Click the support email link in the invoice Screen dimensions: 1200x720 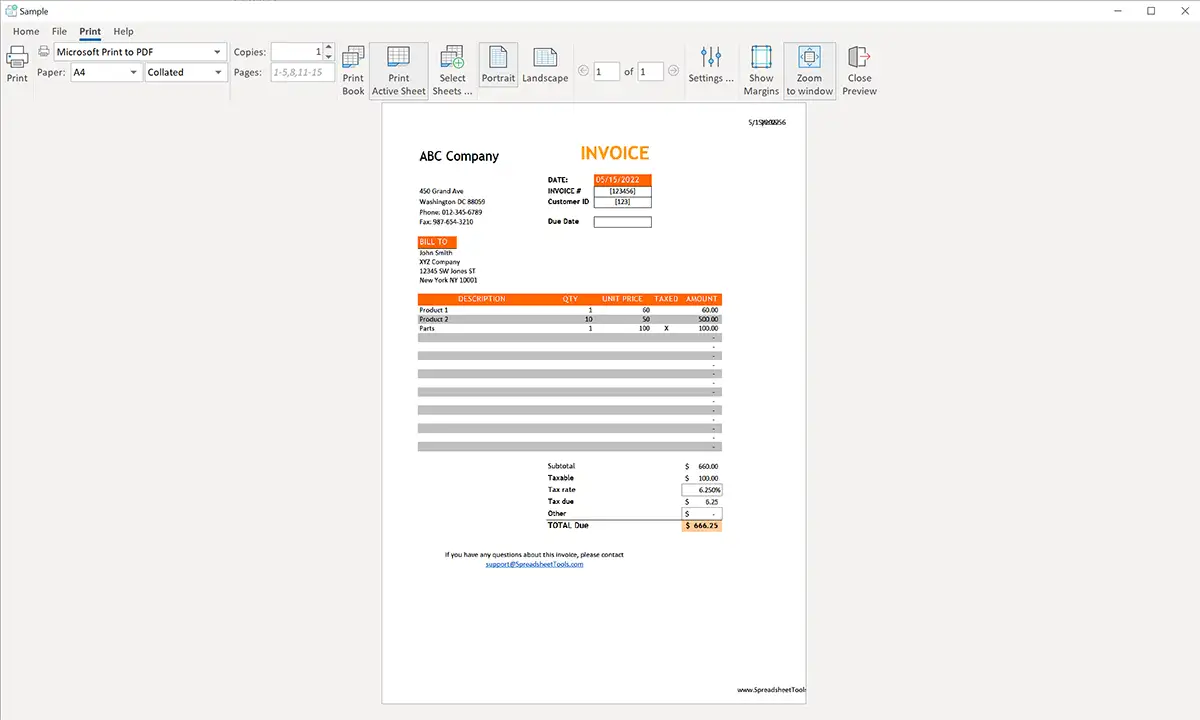pos(534,564)
